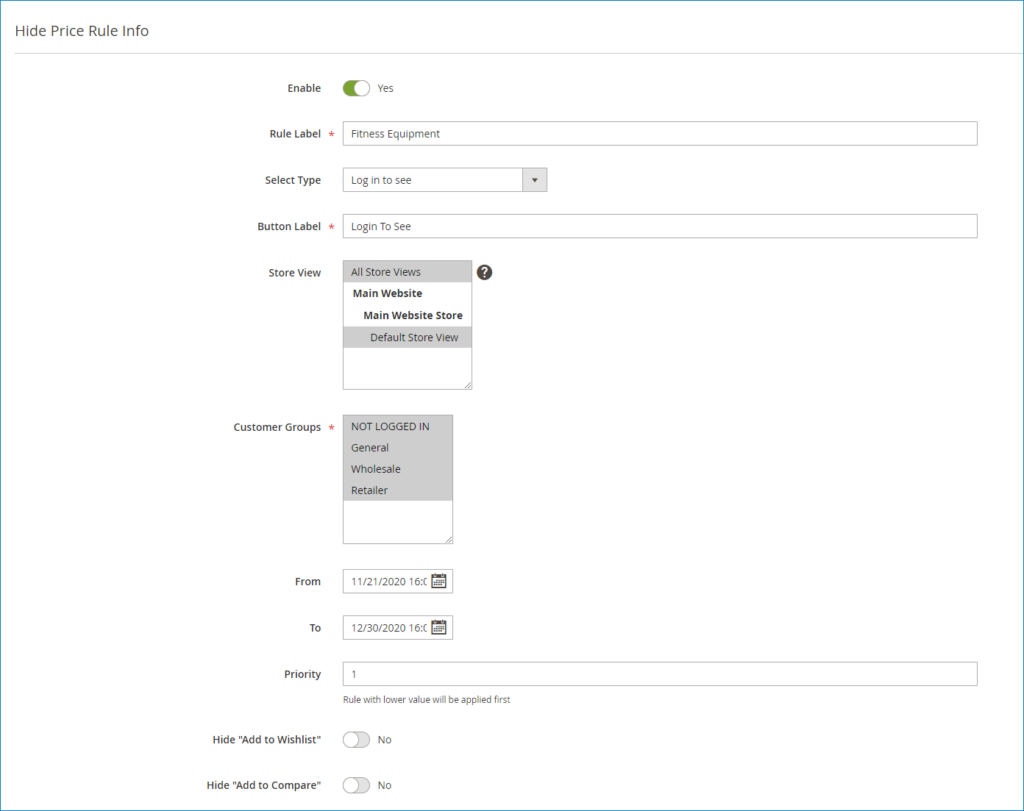Viewport: 1024px width, 811px height.
Task: Select NOT LOGGED IN customer group
Action: [x=398, y=426]
